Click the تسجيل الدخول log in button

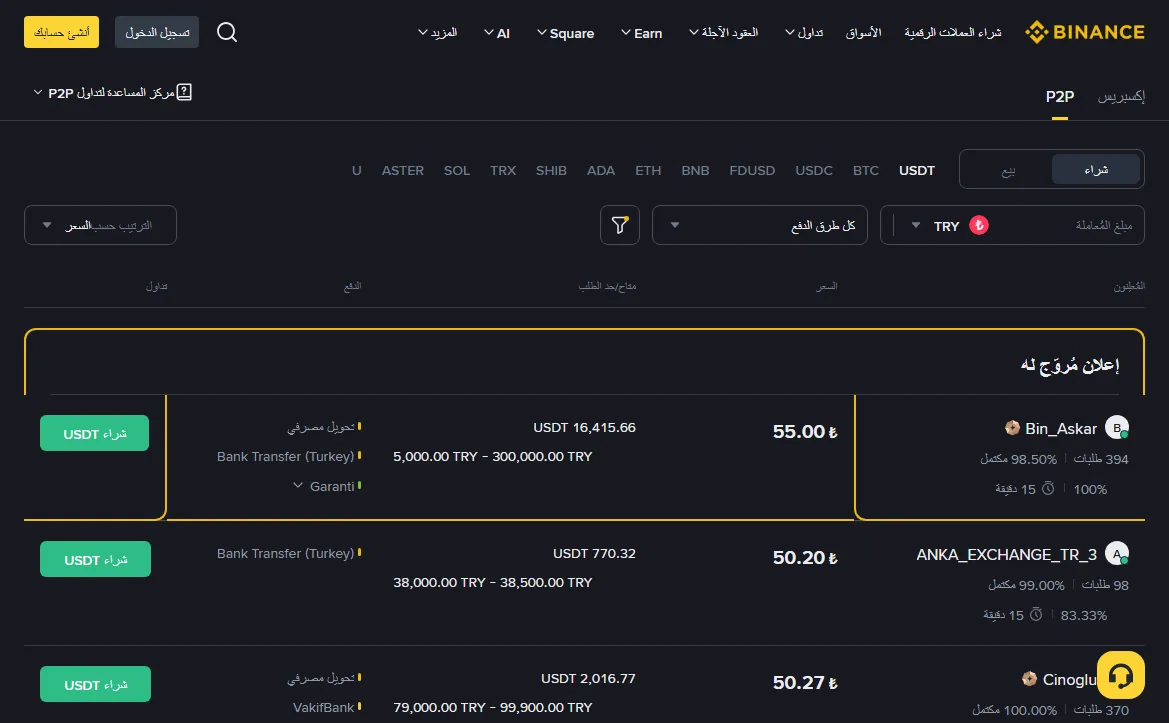[157, 32]
